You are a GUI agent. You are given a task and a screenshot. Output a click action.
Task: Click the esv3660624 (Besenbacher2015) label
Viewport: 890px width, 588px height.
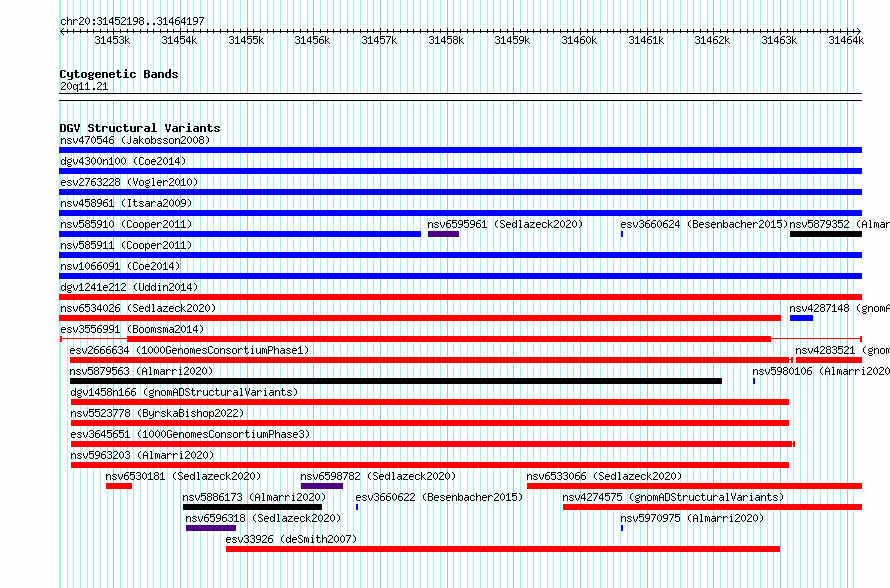click(704, 224)
